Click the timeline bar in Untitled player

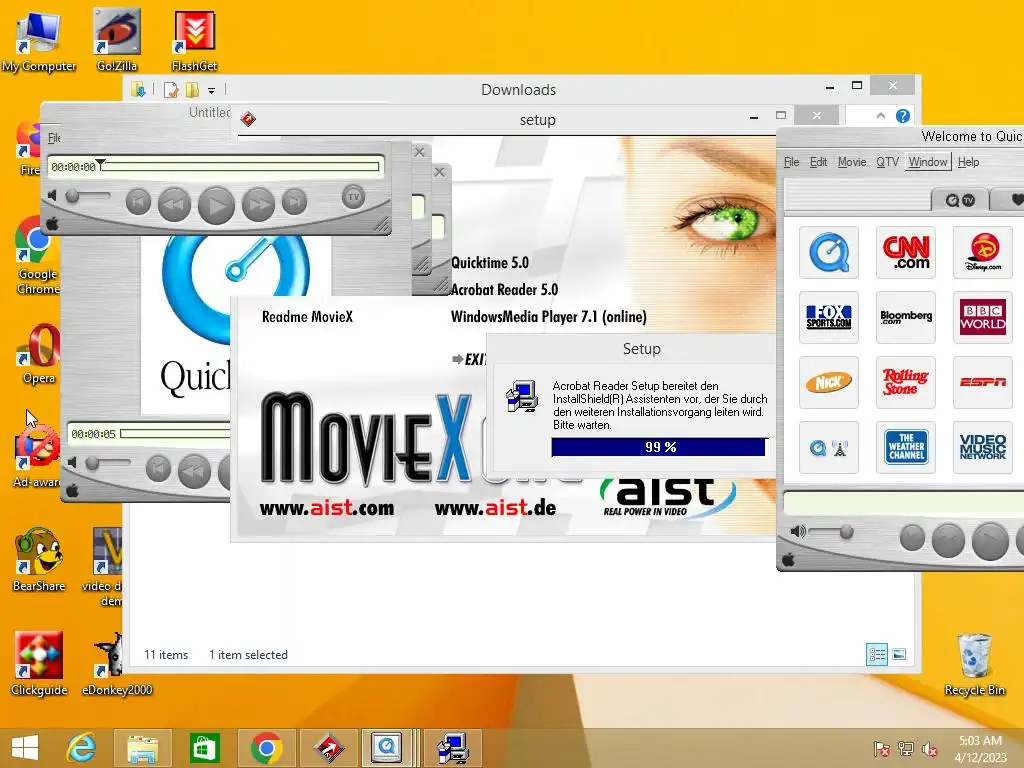(x=240, y=167)
